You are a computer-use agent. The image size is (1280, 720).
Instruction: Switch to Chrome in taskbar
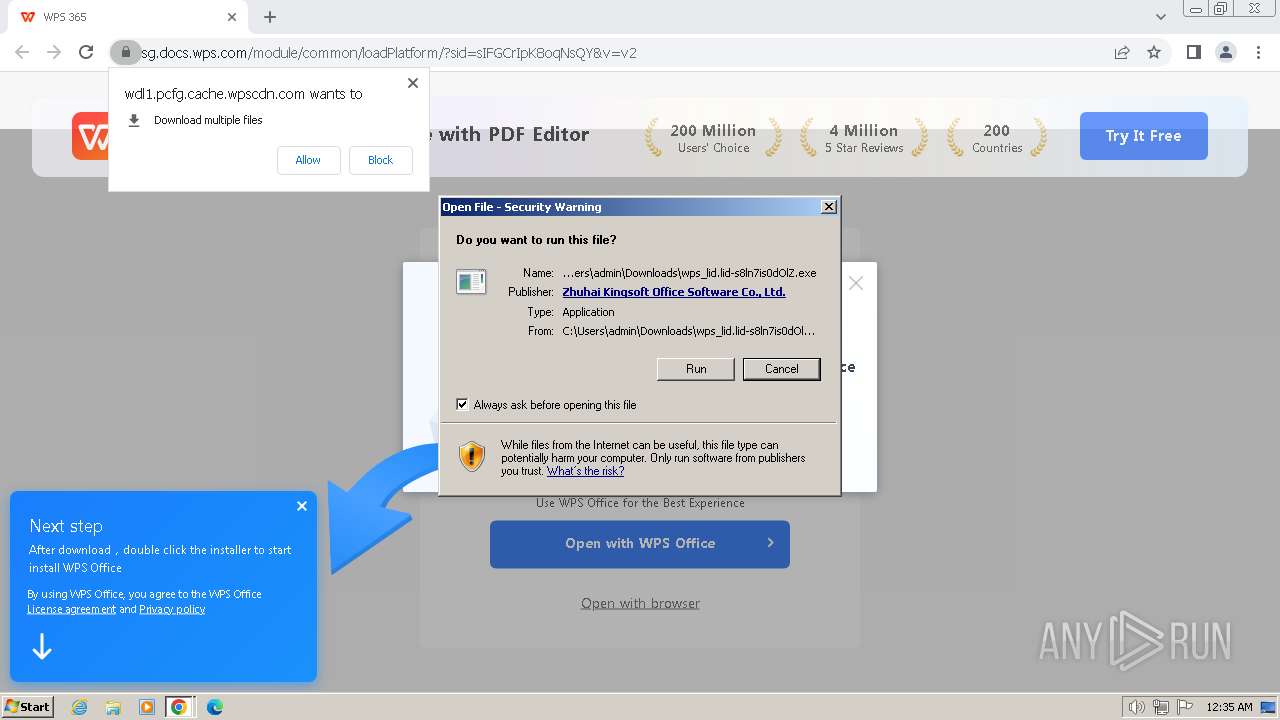(179, 707)
